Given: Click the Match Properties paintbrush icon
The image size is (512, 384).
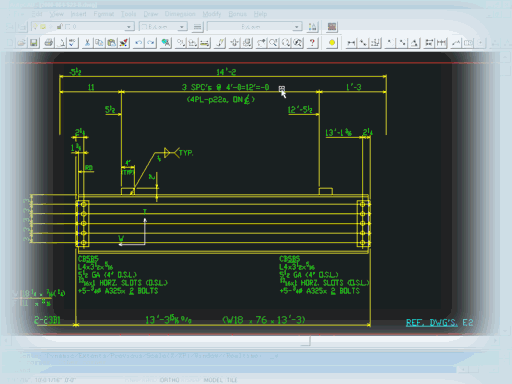Looking at the screenshot, I should coord(124,43).
